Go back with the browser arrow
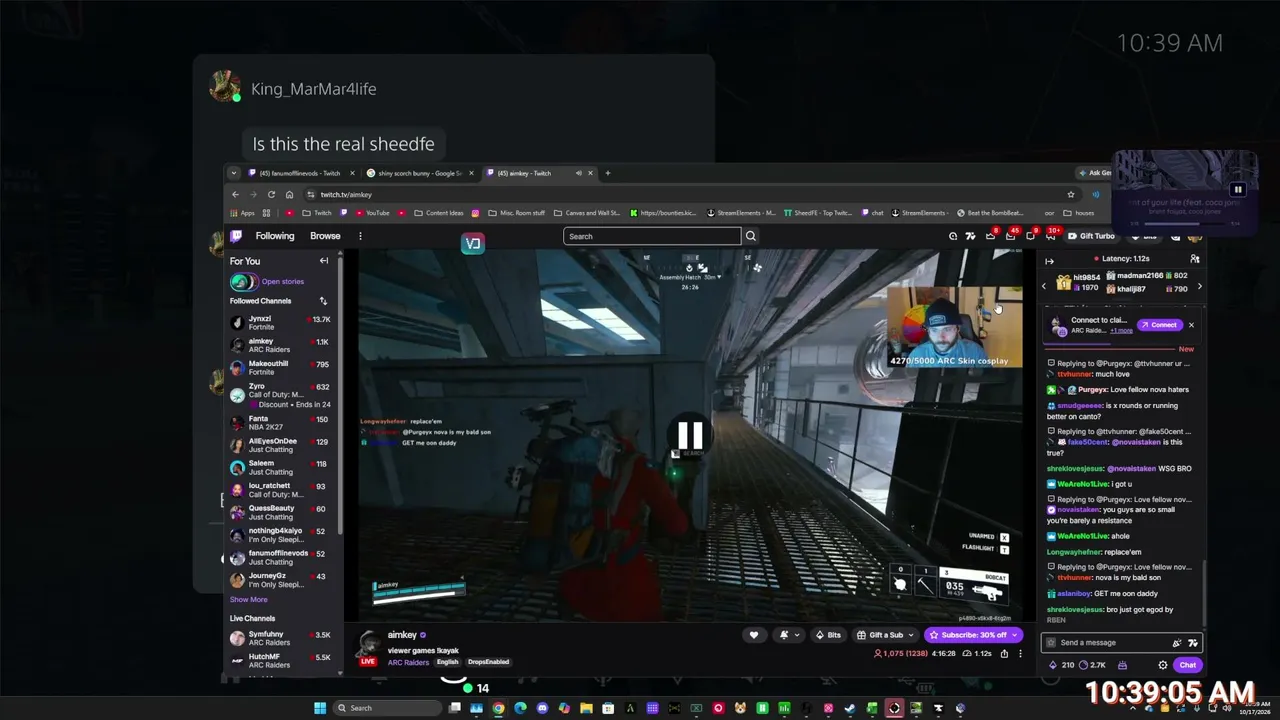This screenshot has width=1280, height=720. 235,194
